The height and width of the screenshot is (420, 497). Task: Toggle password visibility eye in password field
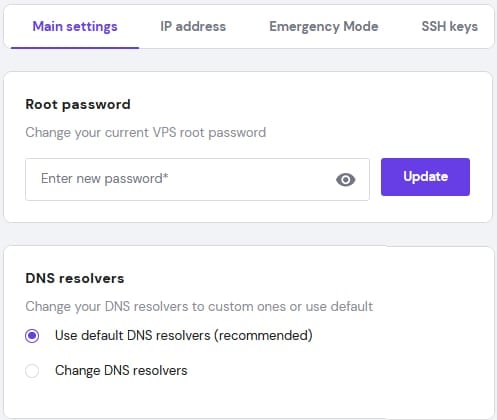point(345,180)
